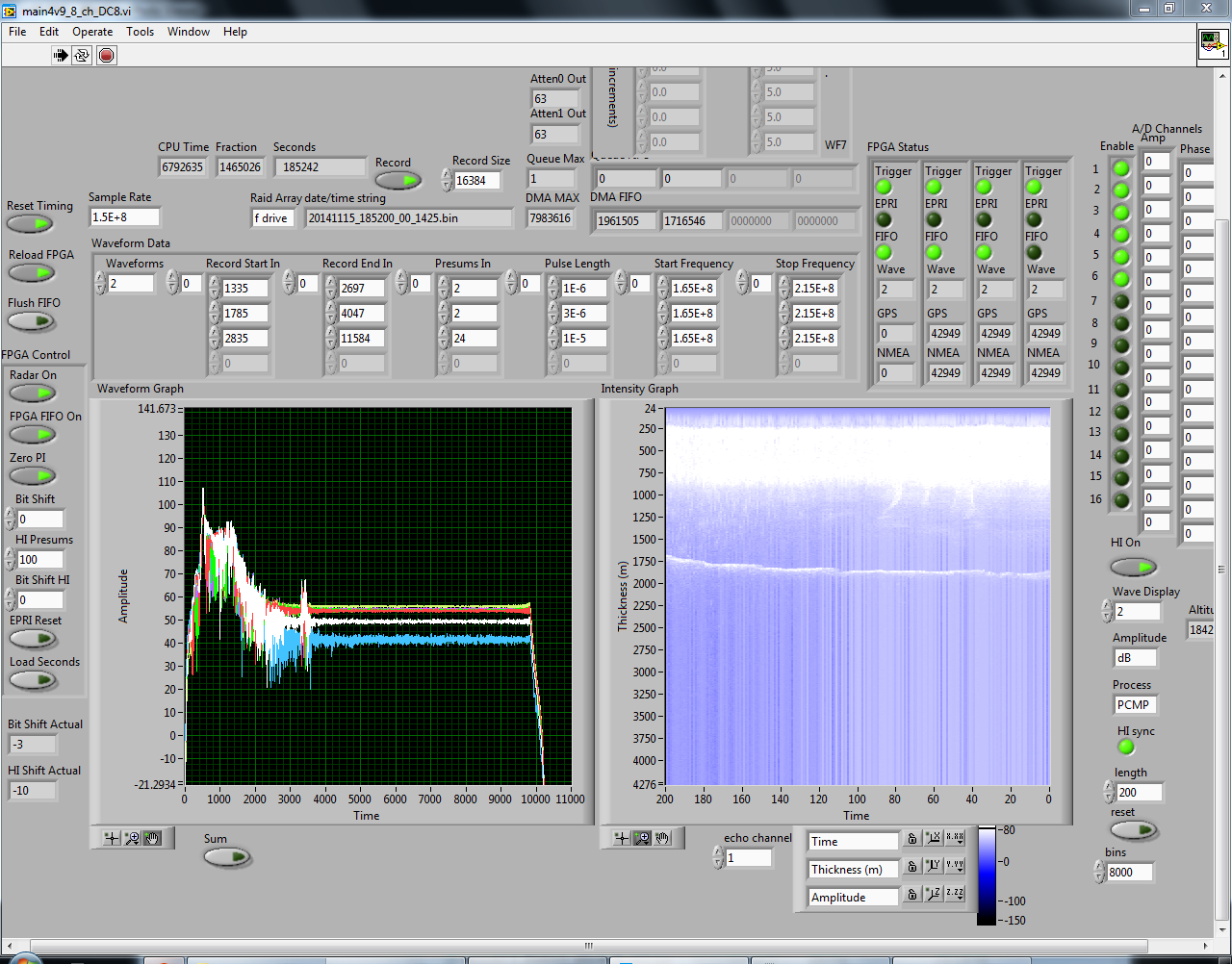Open the Operate menu
1232x964 pixels.
[x=92, y=32]
